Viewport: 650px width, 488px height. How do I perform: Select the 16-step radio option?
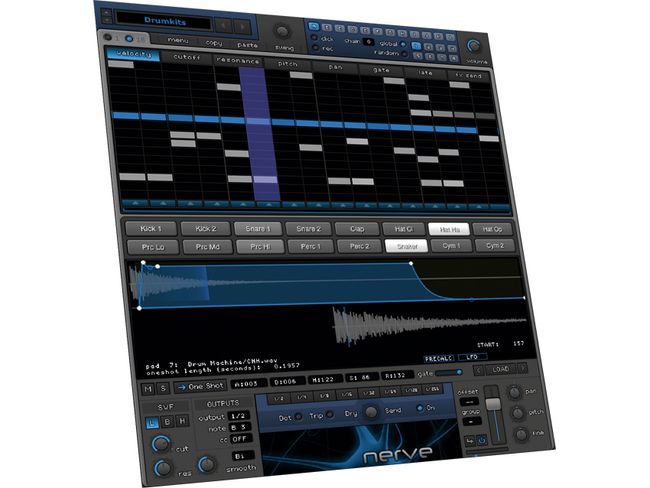[x=129, y=39]
